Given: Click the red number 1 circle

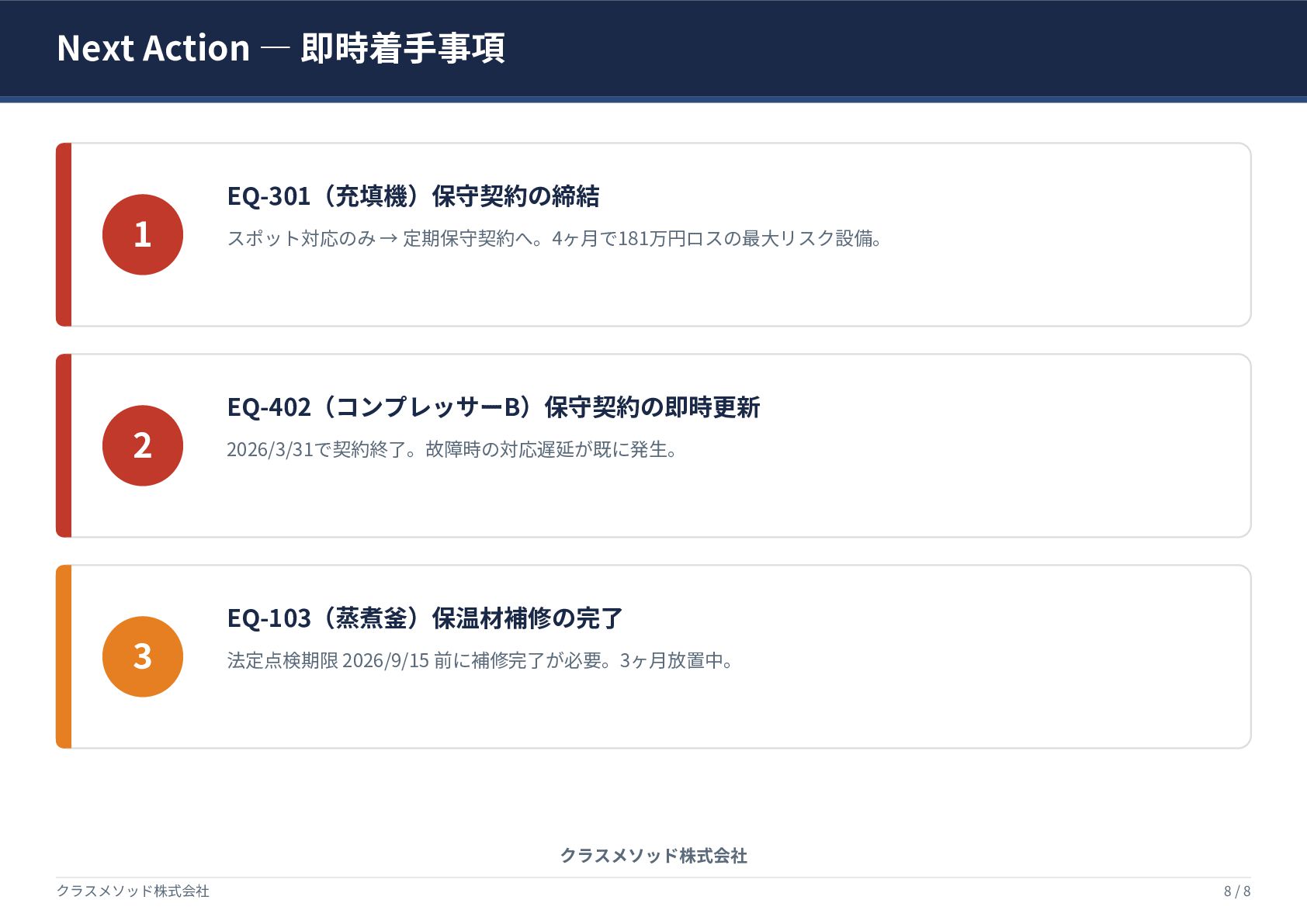Looking at the screenshot, I should tap(143, 234).
